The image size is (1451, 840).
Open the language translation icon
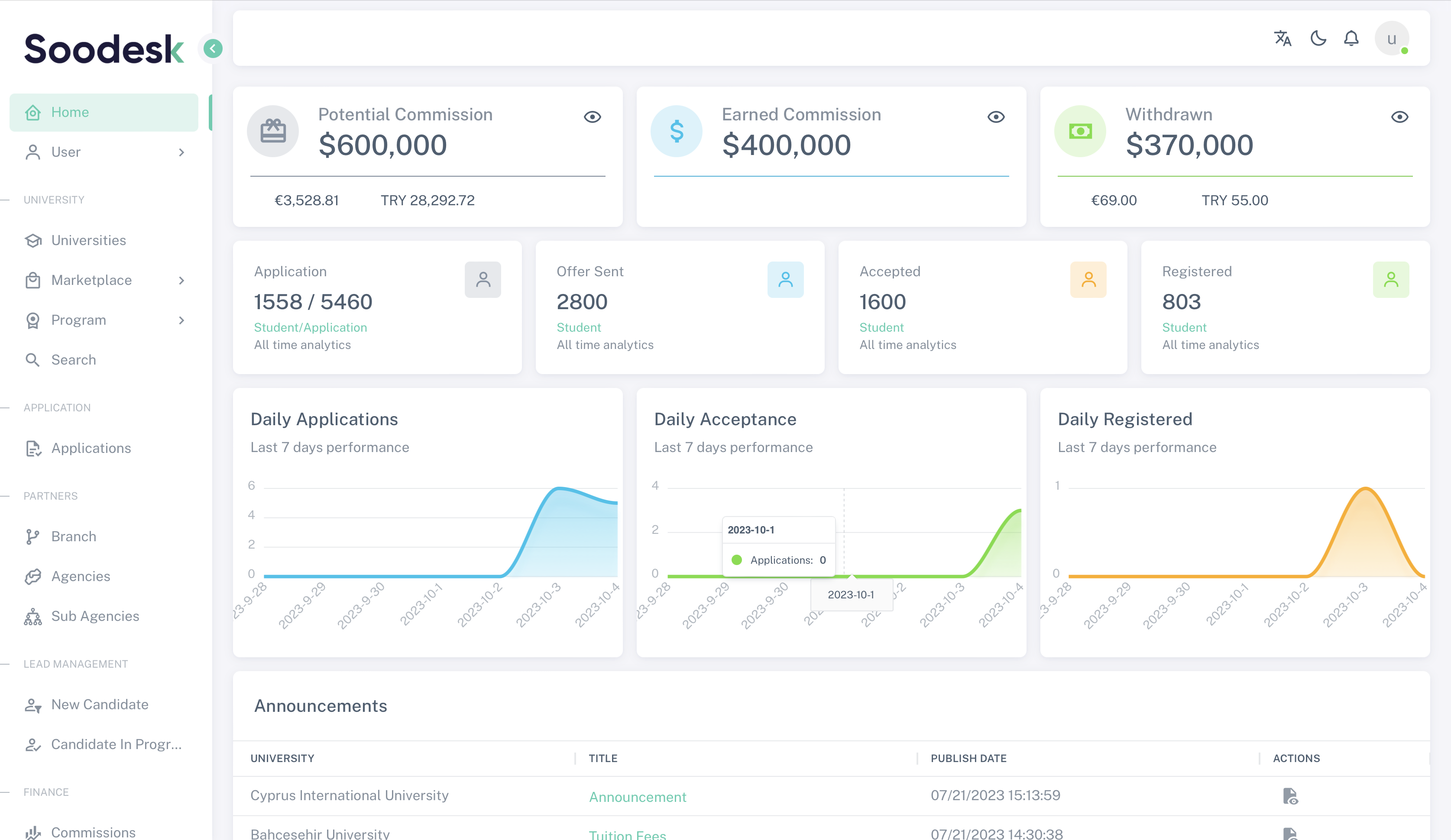[x=1282, y=38]
